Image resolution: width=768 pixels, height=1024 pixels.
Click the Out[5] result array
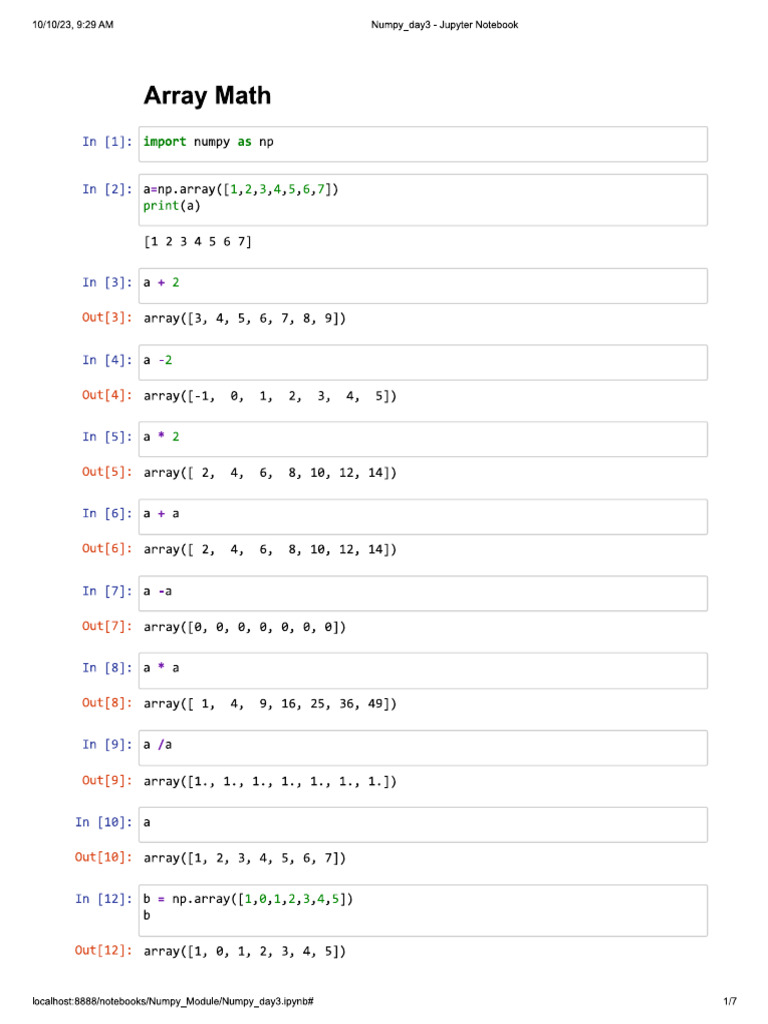click(x=270, y=473)
